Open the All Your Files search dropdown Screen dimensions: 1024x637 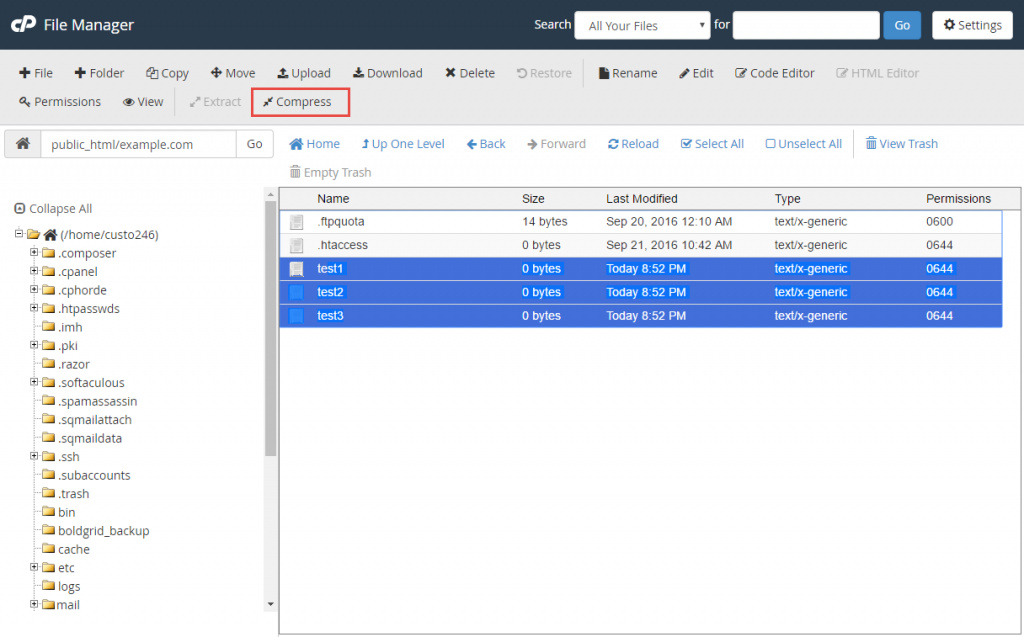click(641, 24)
